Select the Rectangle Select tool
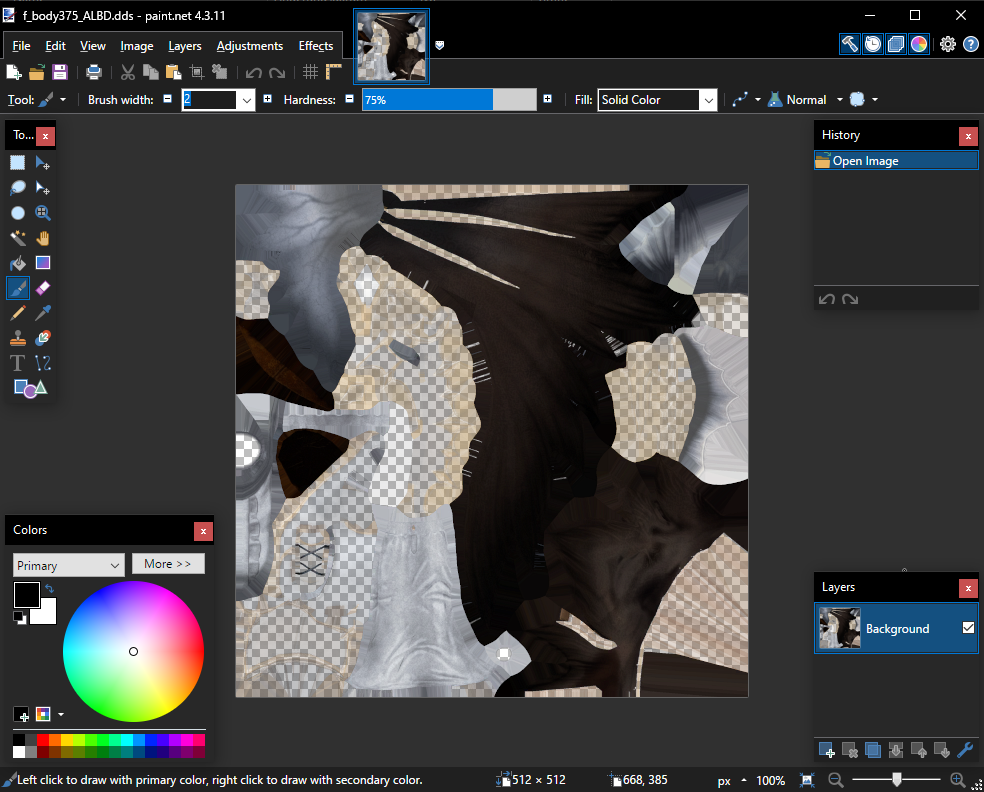 (18, 163)
